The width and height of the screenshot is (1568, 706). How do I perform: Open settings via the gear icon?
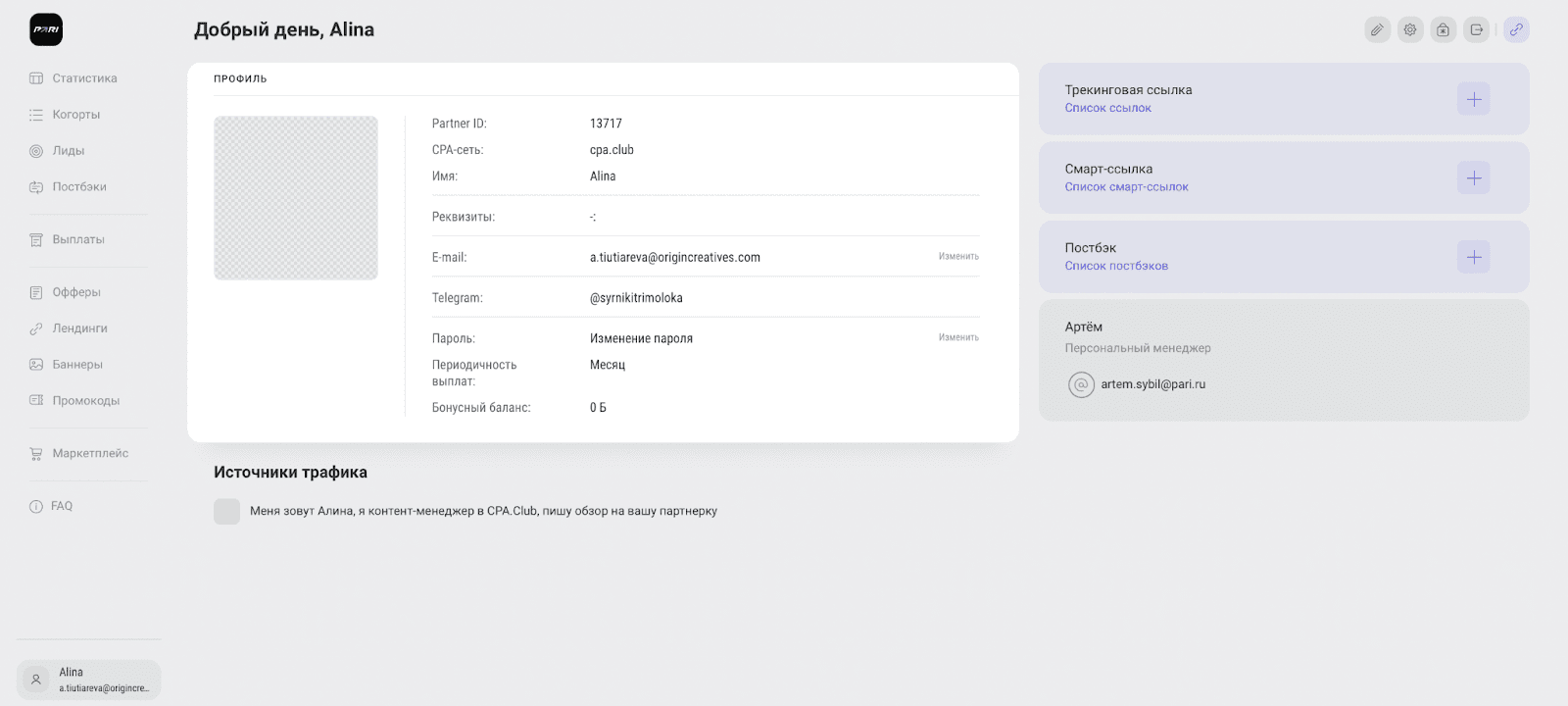1410,29
